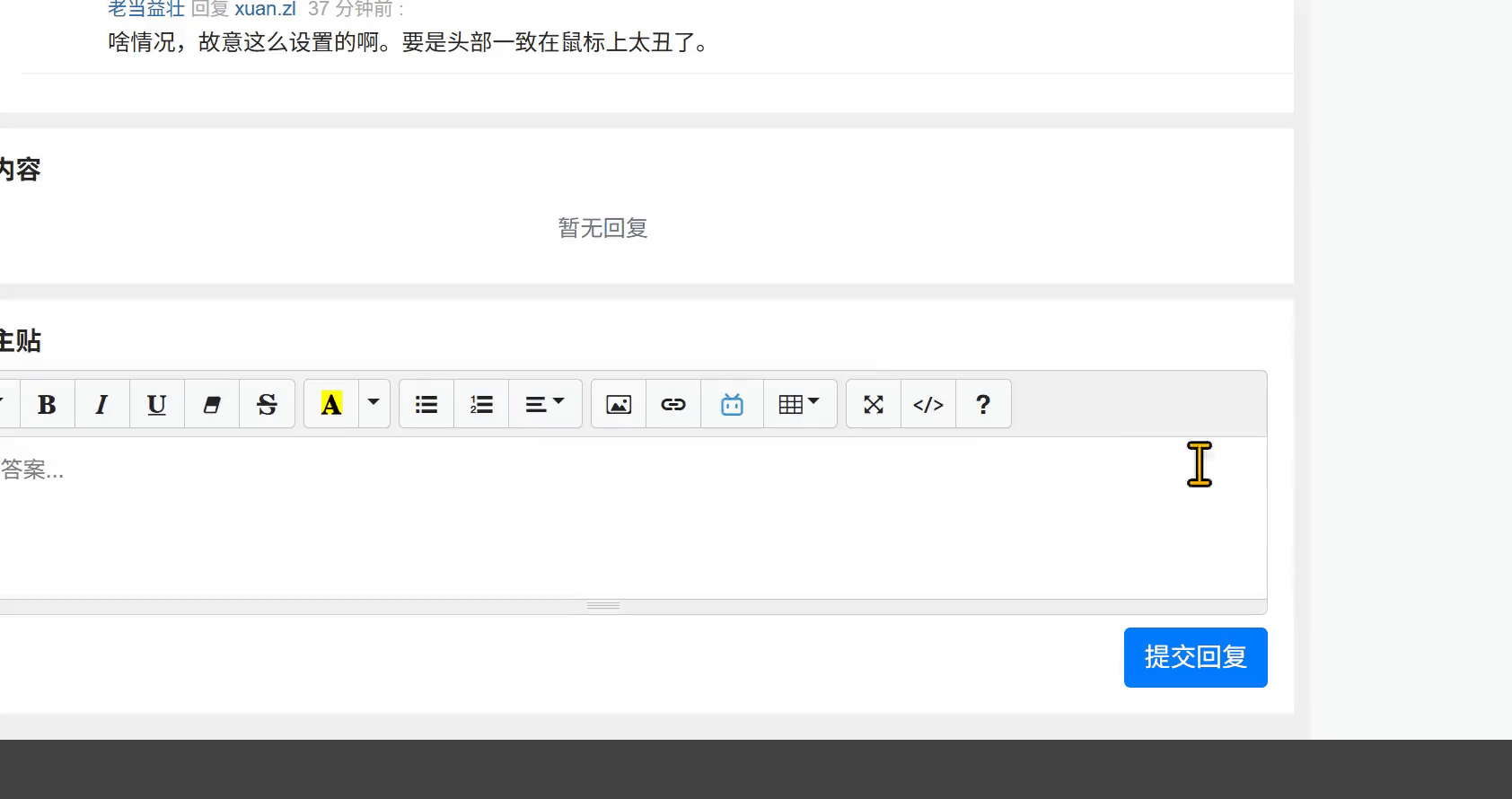Insert a picture into the reply

pyautogui.click(x=619, y=405)
